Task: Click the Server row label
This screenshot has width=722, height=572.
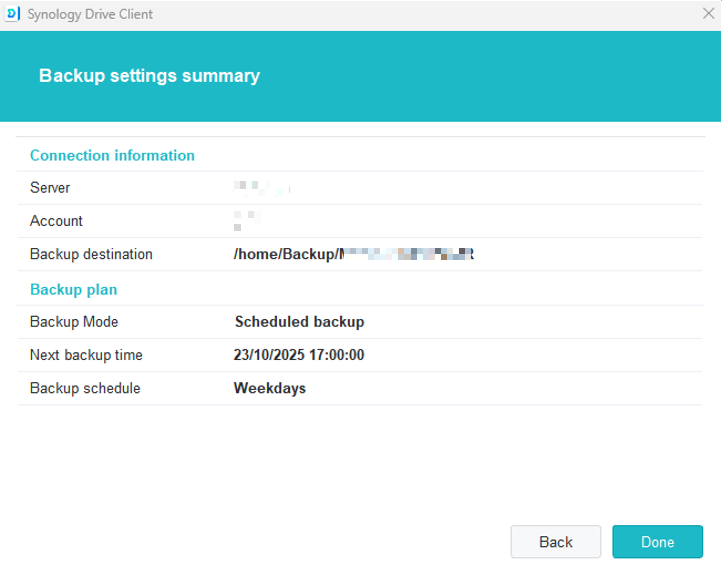Action: [50, 188]
